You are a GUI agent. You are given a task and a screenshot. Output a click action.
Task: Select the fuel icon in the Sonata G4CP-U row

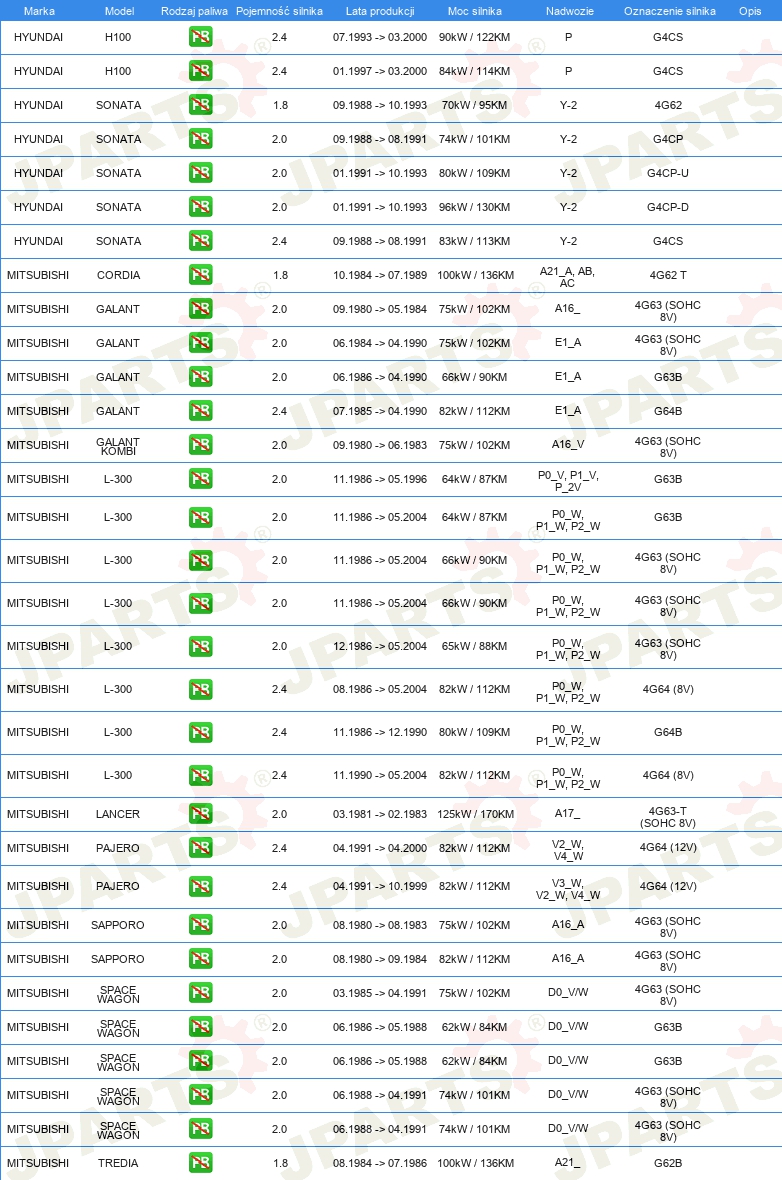200,172
